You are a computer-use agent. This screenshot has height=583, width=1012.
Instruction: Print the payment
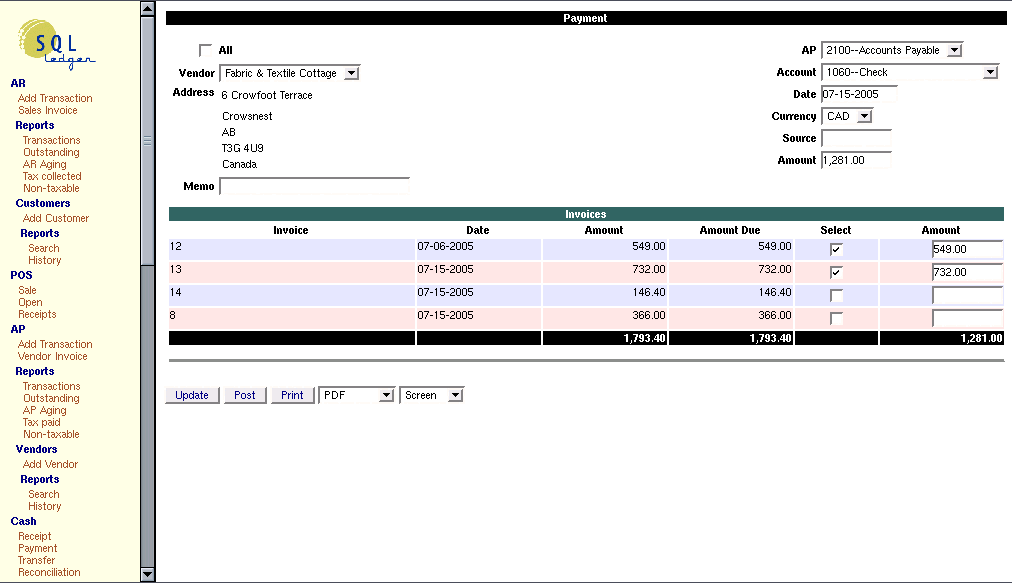click(x=291, y=395)
